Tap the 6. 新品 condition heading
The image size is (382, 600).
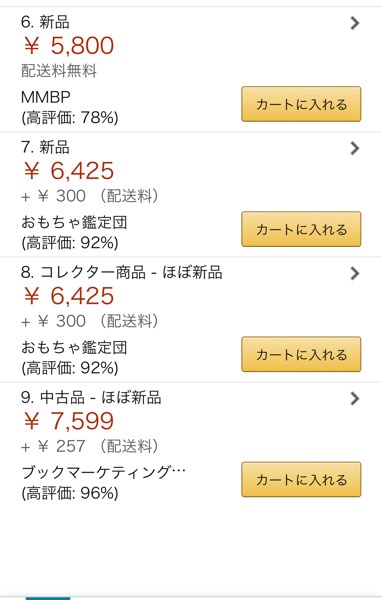45,22
